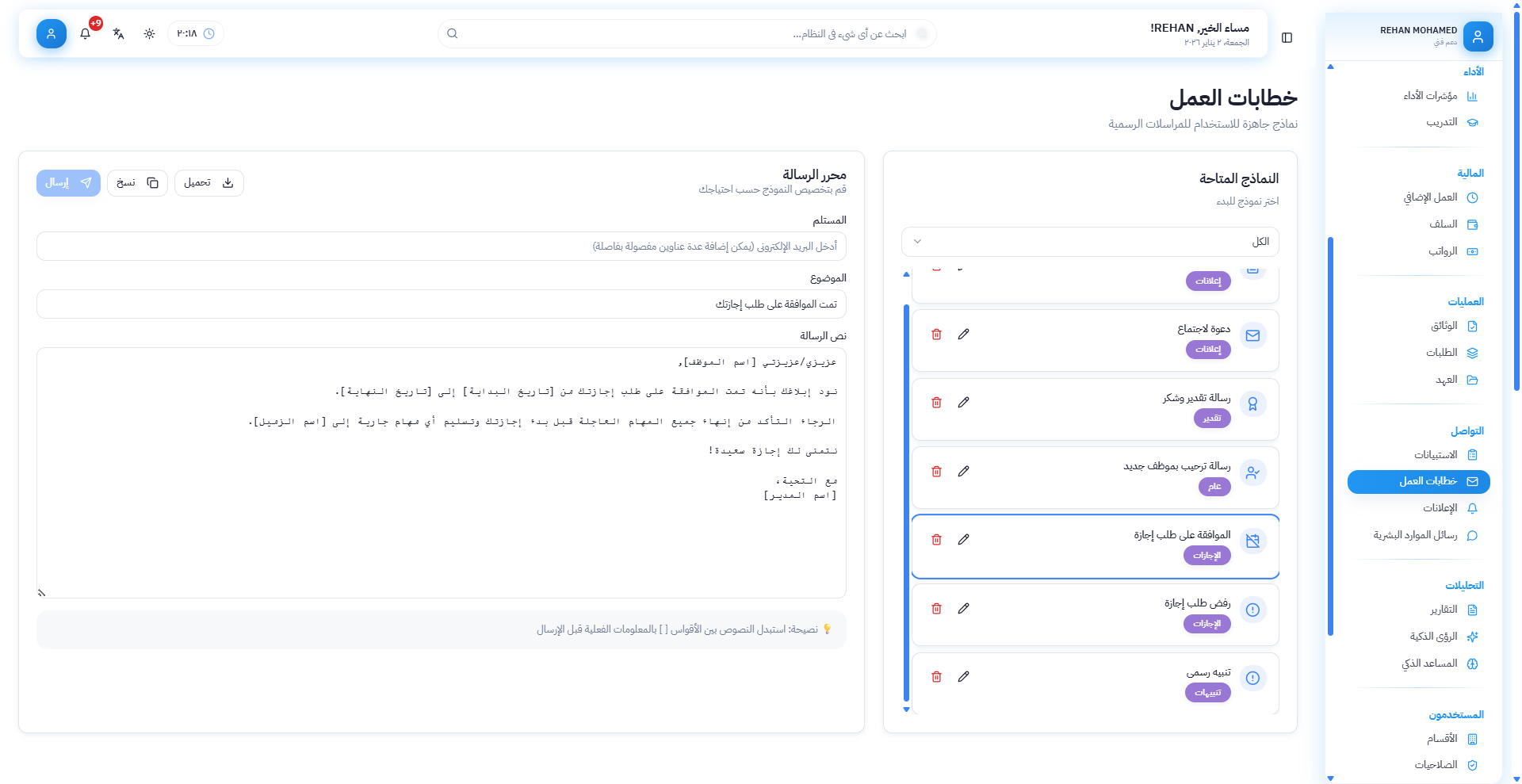Click the user profile avatar in top bar
Image resolution: width=1522 pixels, height=784 pixels.
click(x=52, y=34)
